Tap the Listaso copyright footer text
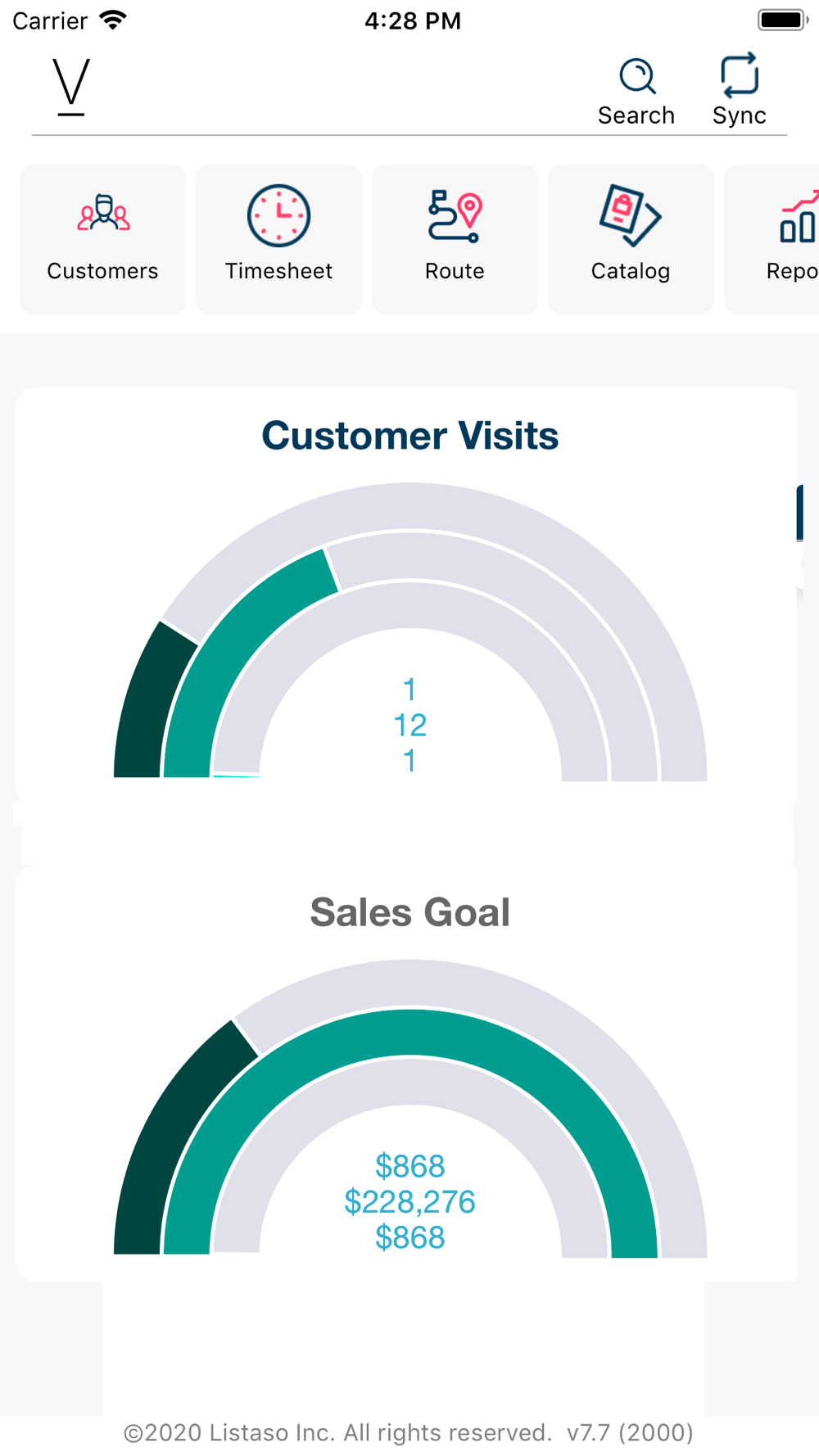The width and height of the screenshot is (819, 1456). point(409,1432)
